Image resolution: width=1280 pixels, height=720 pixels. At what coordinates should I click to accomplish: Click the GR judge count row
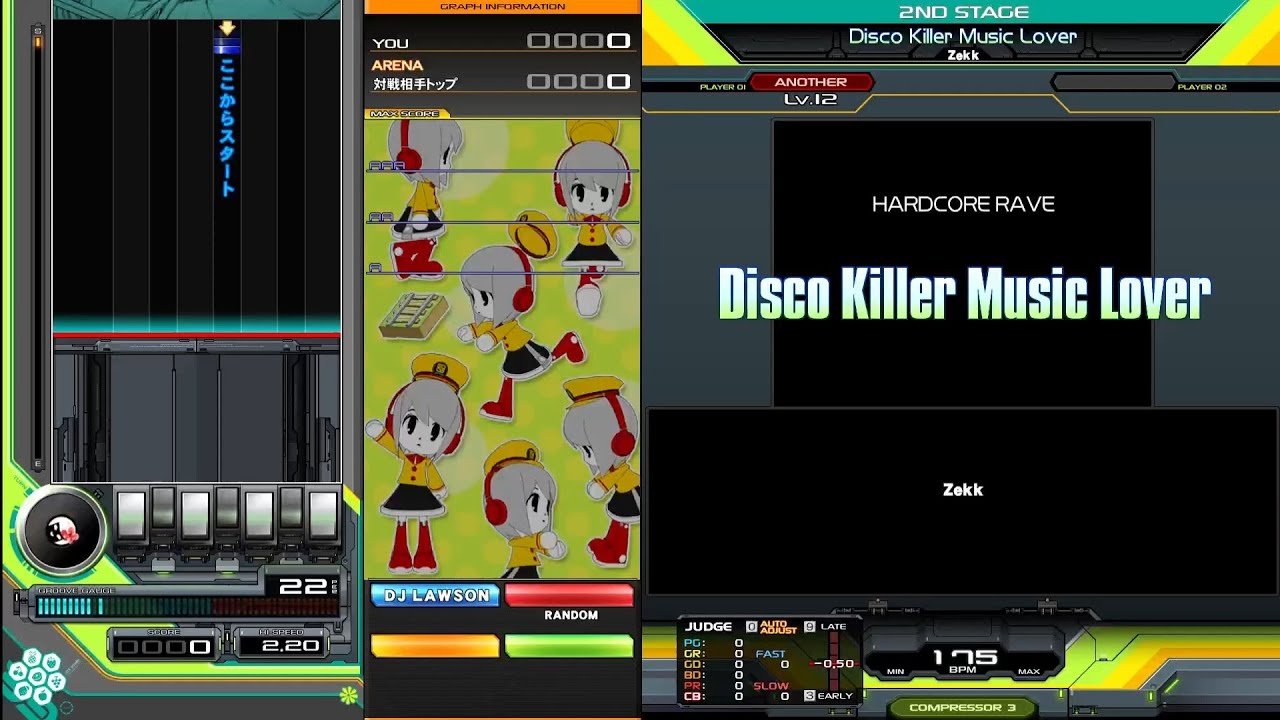click(714, 653)
